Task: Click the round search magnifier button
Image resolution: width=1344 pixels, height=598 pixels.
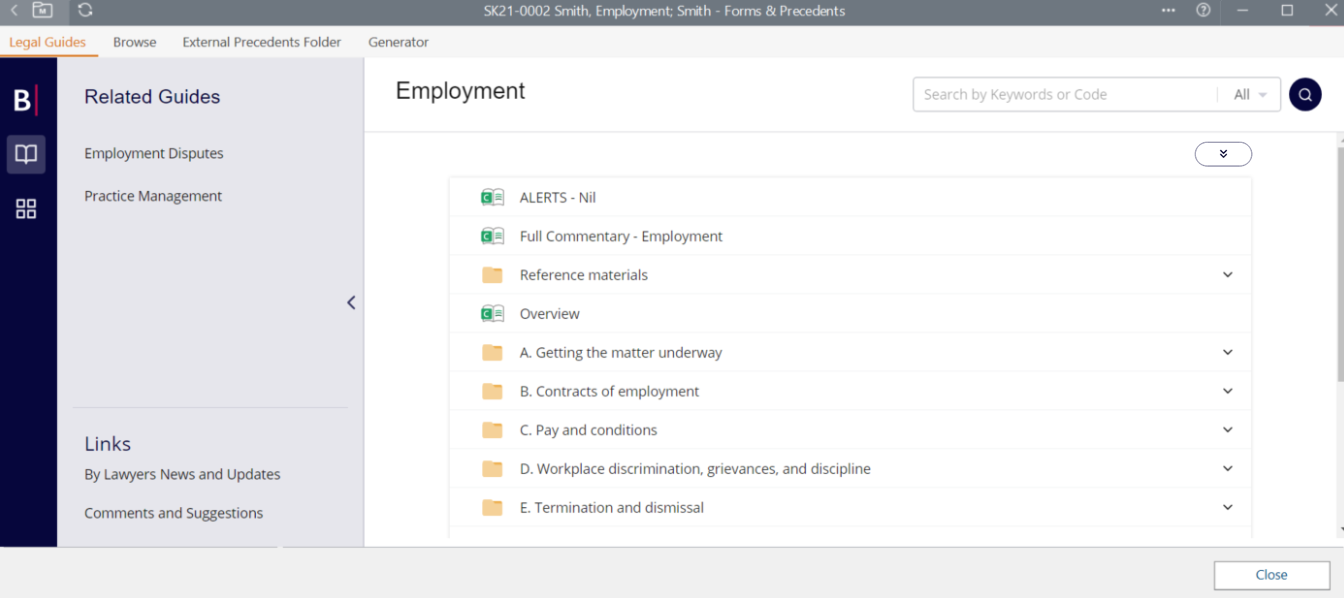Action: coord(1305,94)
